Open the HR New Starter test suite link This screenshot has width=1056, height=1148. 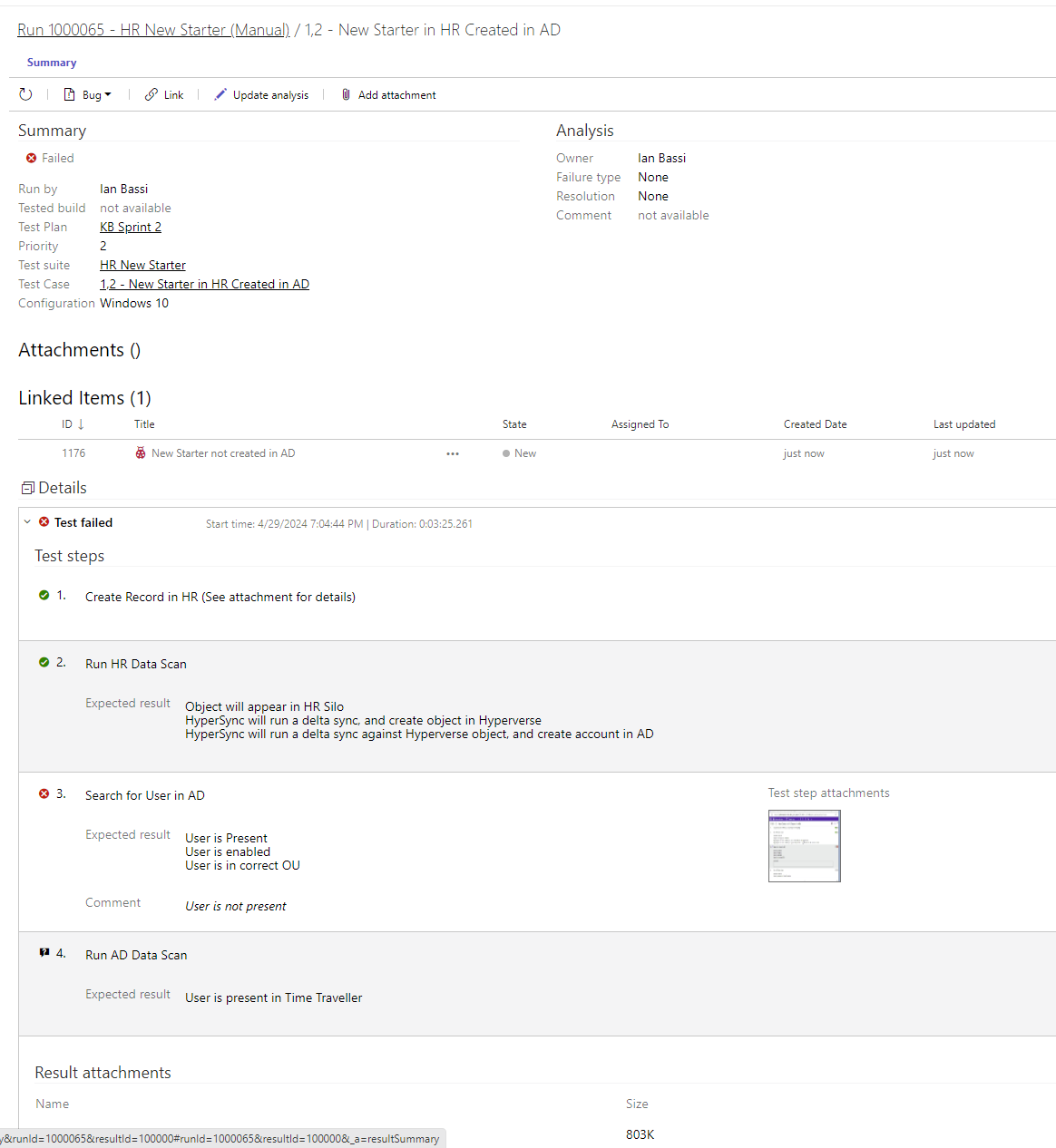(x=142, y=265)
